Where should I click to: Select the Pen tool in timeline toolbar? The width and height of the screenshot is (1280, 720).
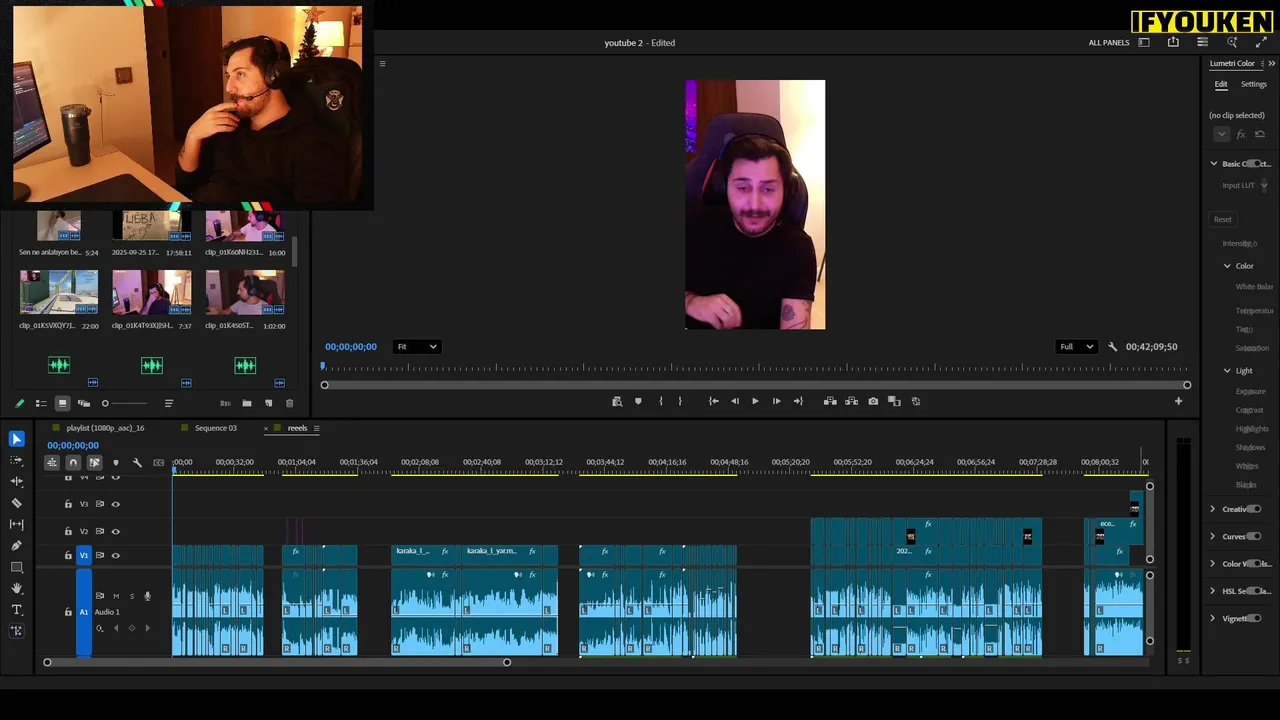16,546
